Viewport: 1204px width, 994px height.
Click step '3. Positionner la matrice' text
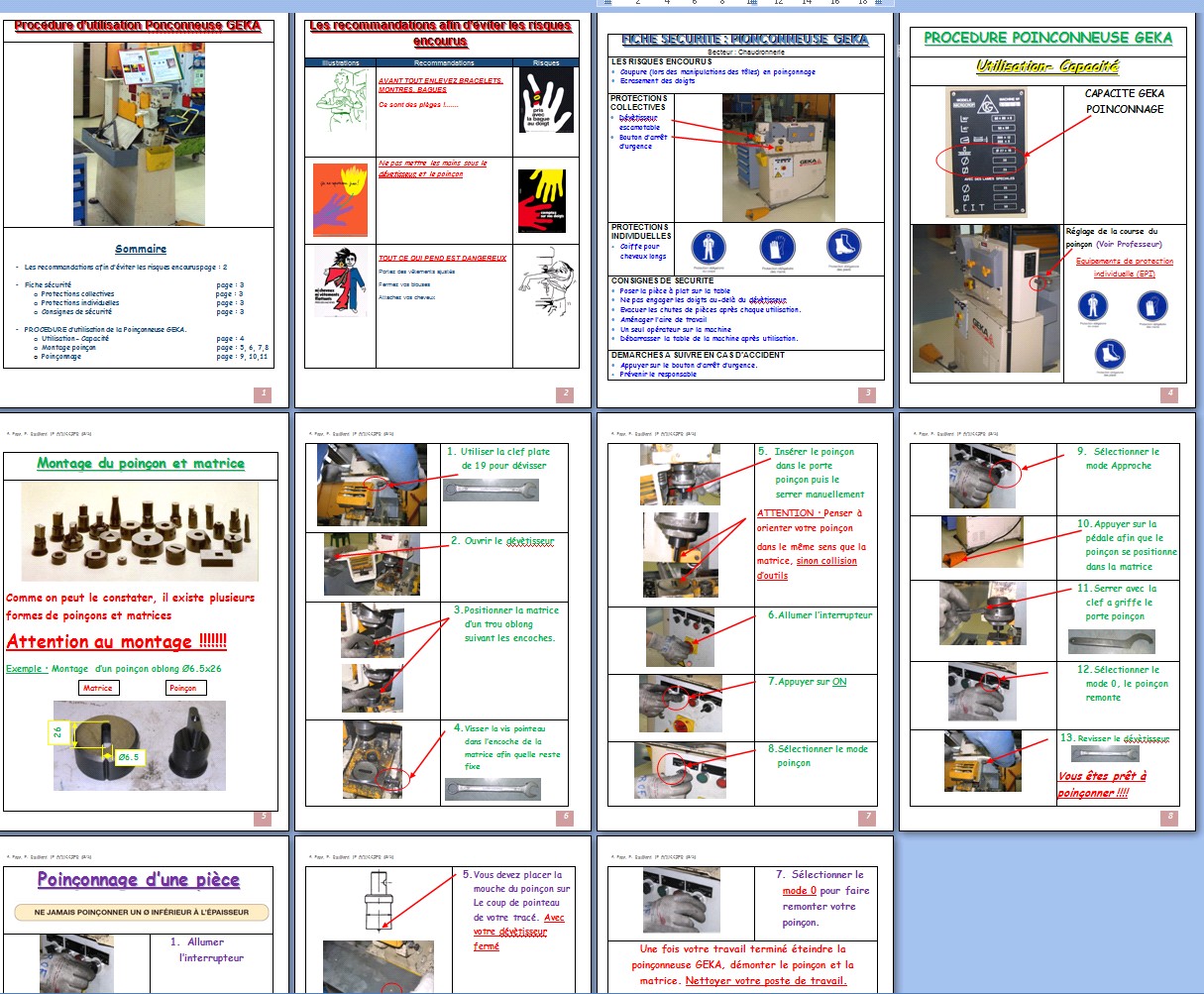tap(506, 624)
